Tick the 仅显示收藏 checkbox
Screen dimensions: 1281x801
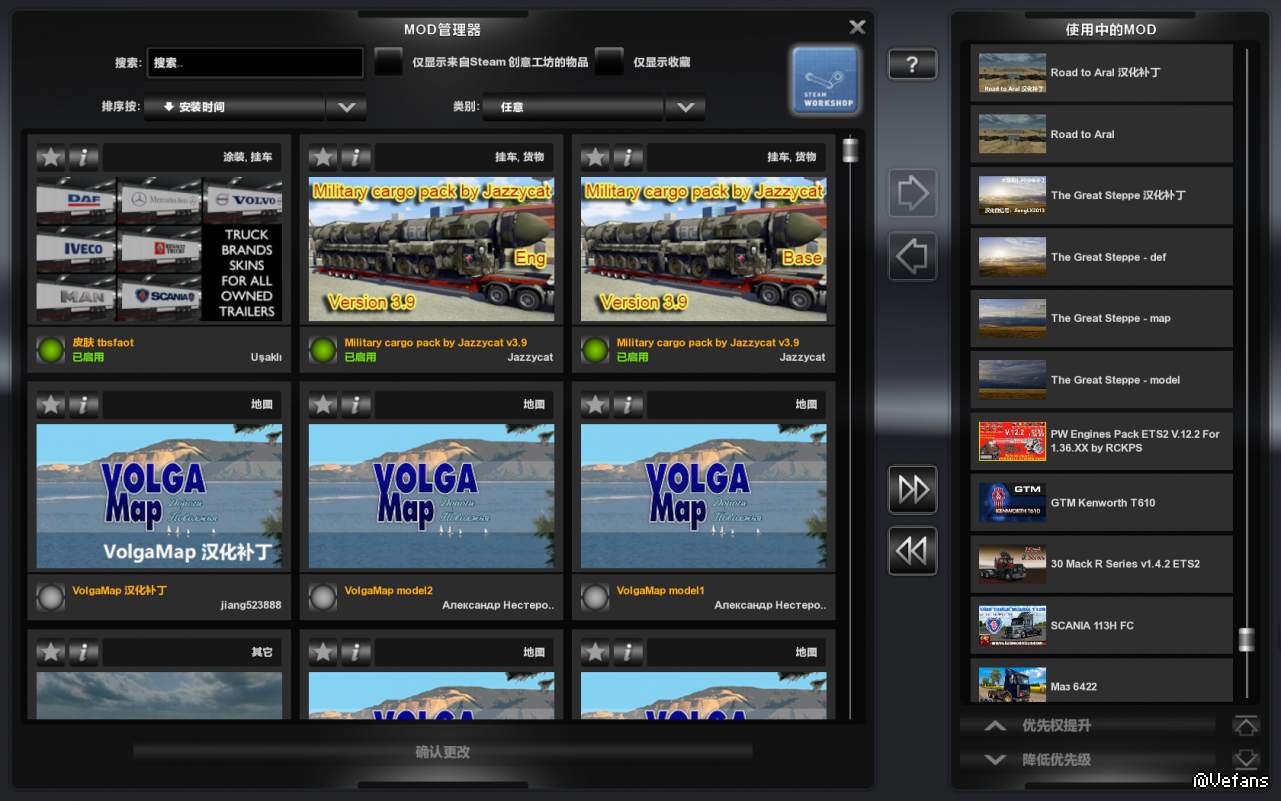pyautogui.click(x=609, y=62)
